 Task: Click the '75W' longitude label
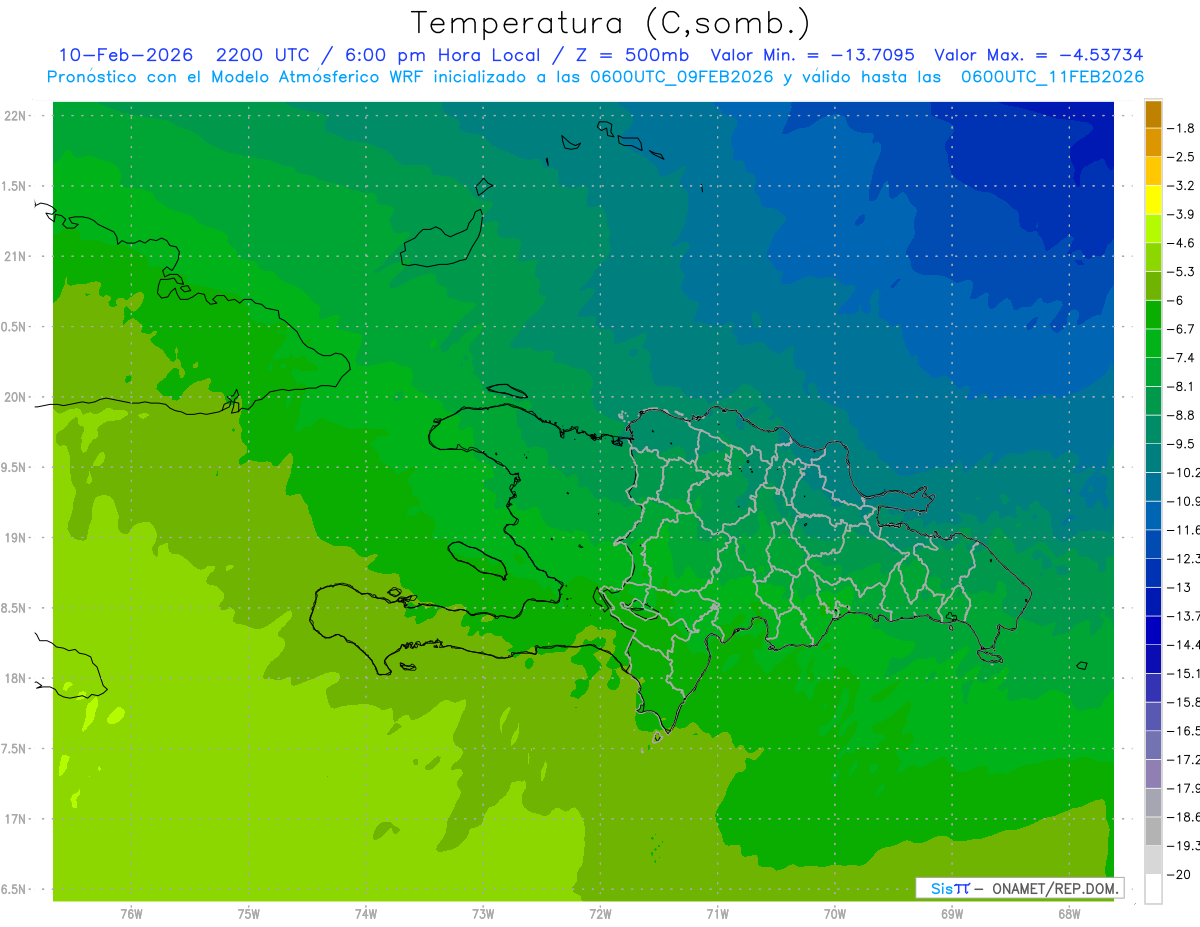point(249,914)
